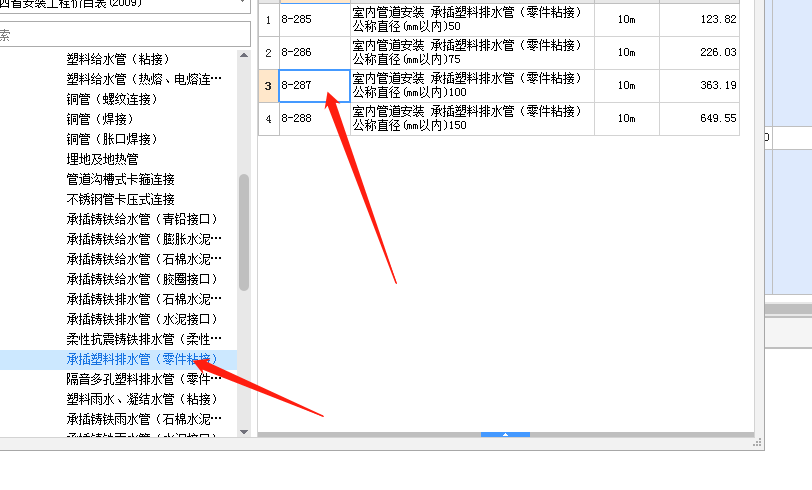Click scrollbar up arrow in tree list

(244, 55)
